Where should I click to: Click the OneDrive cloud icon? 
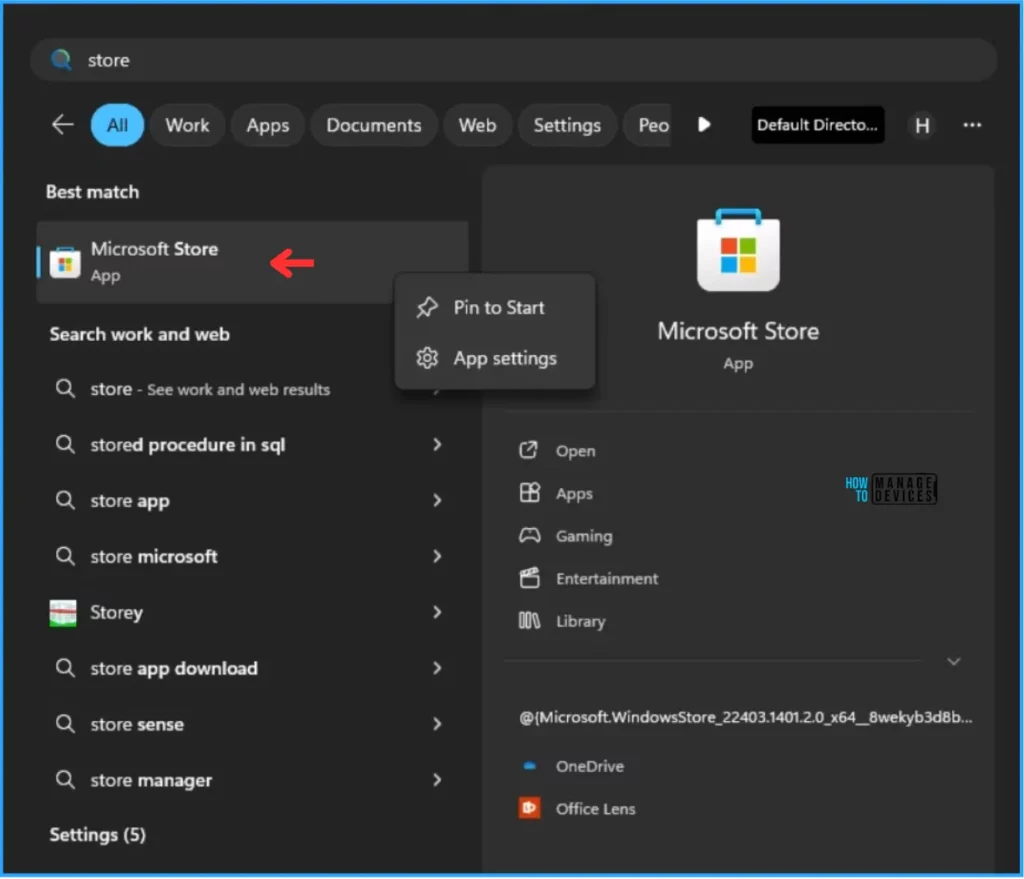[x=530, y=766]
